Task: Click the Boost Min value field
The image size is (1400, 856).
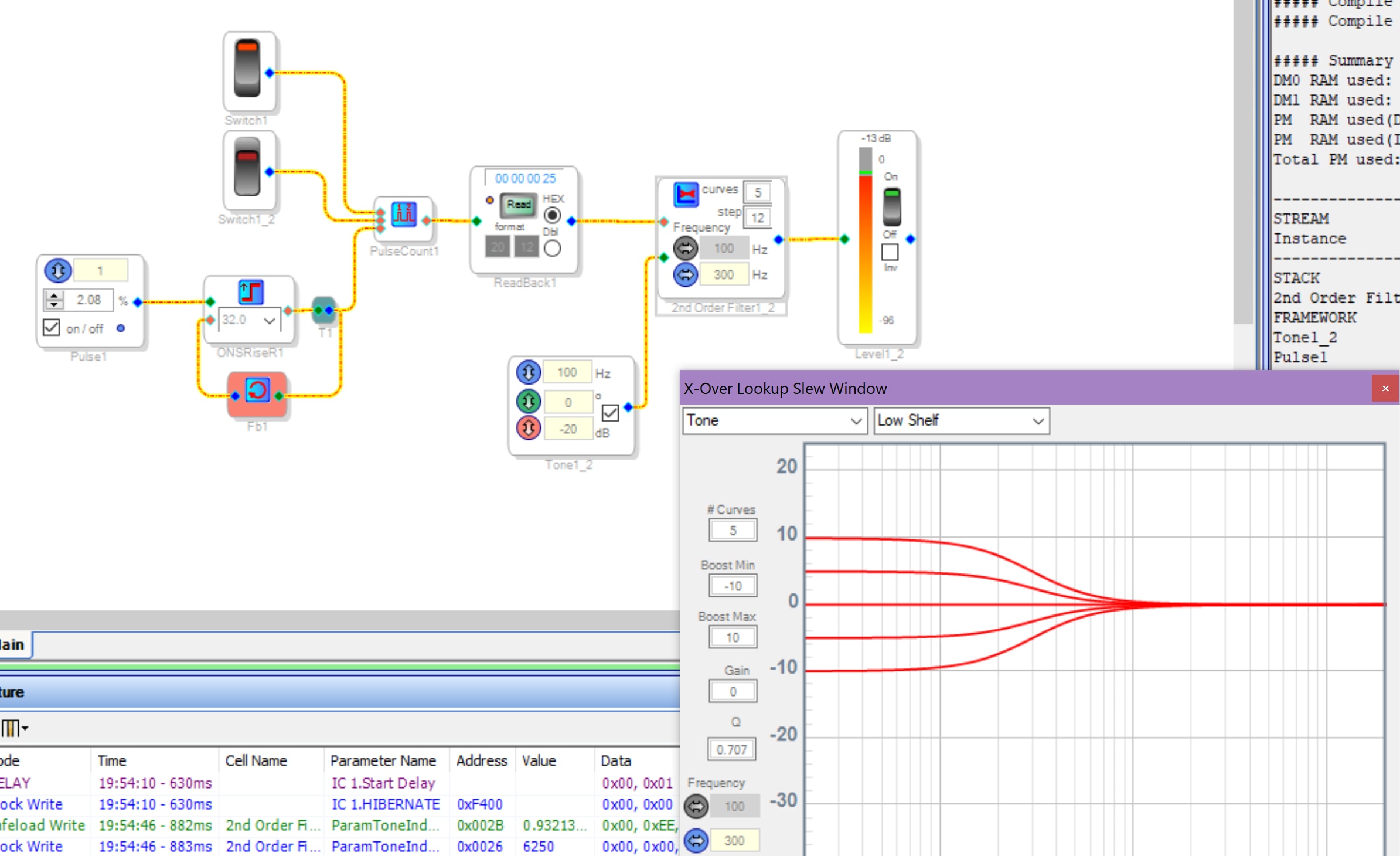Action: 733,586
